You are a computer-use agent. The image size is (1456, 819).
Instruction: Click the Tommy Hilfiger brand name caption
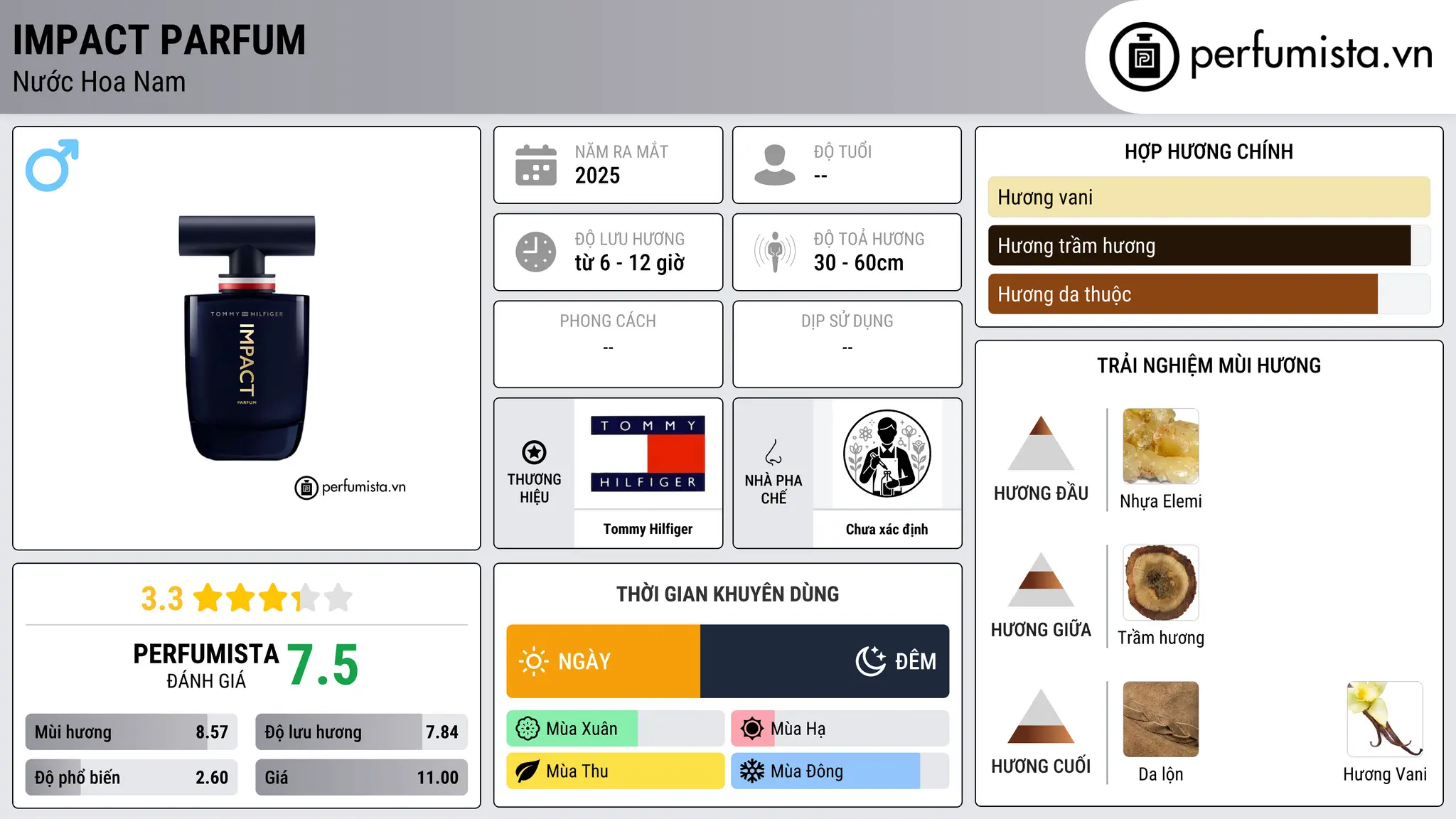click(648, 529)
